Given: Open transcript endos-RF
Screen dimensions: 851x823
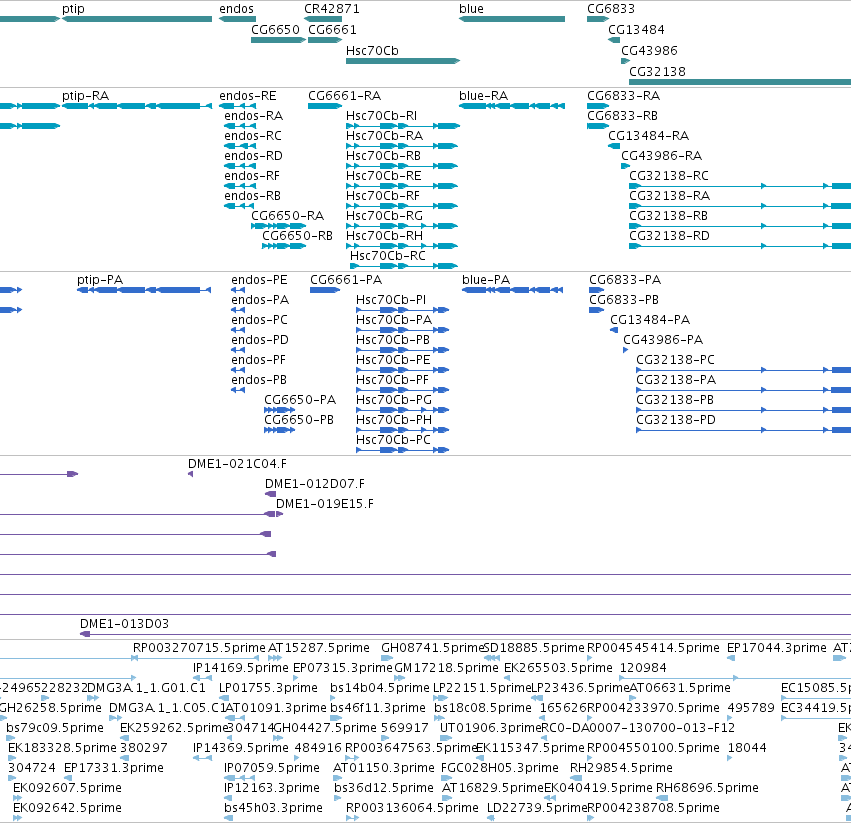Looking at the screenshot, I should click(x=252, y=176).
